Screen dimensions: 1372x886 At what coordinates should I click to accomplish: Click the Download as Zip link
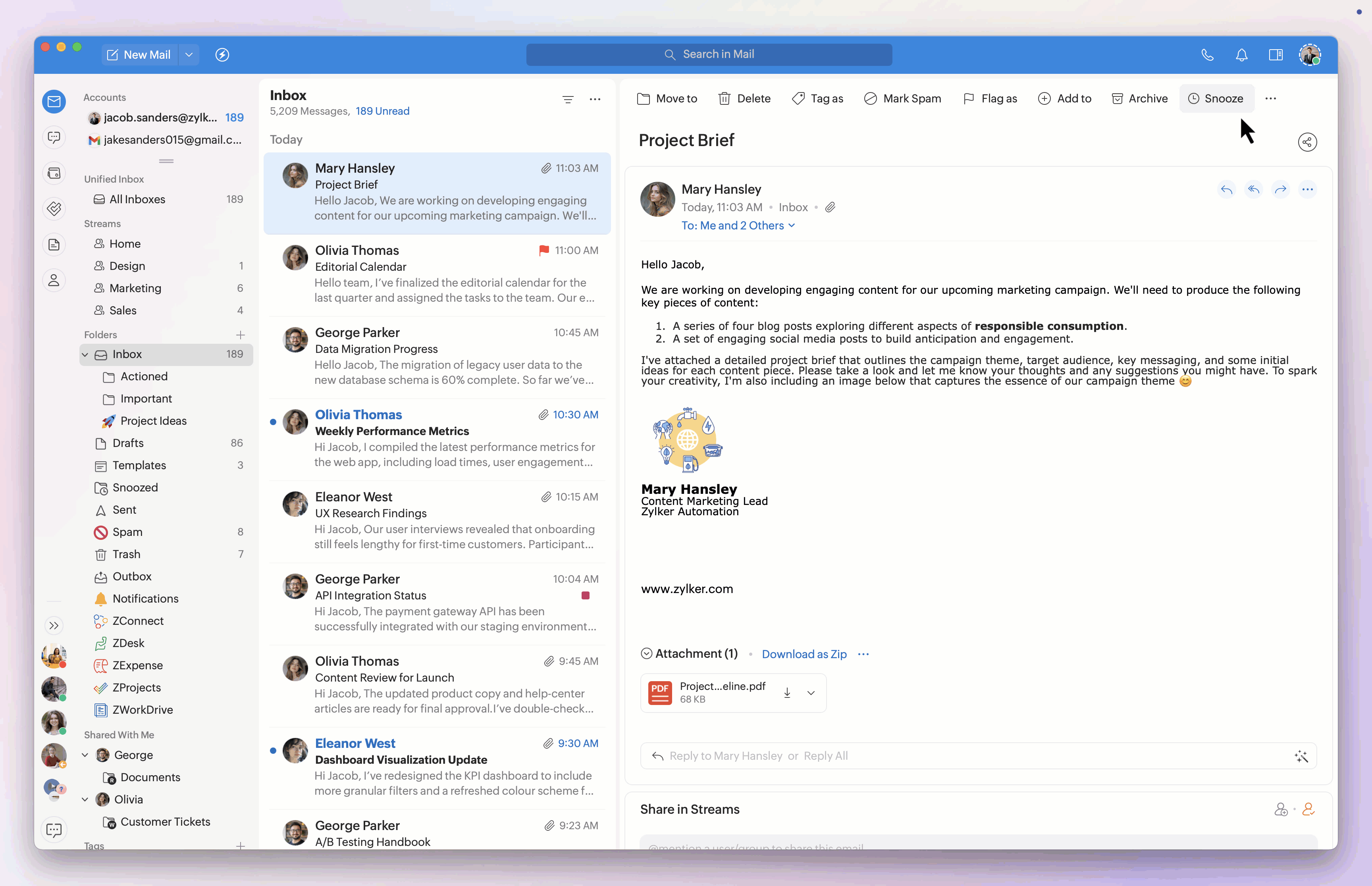pos(804,654)
